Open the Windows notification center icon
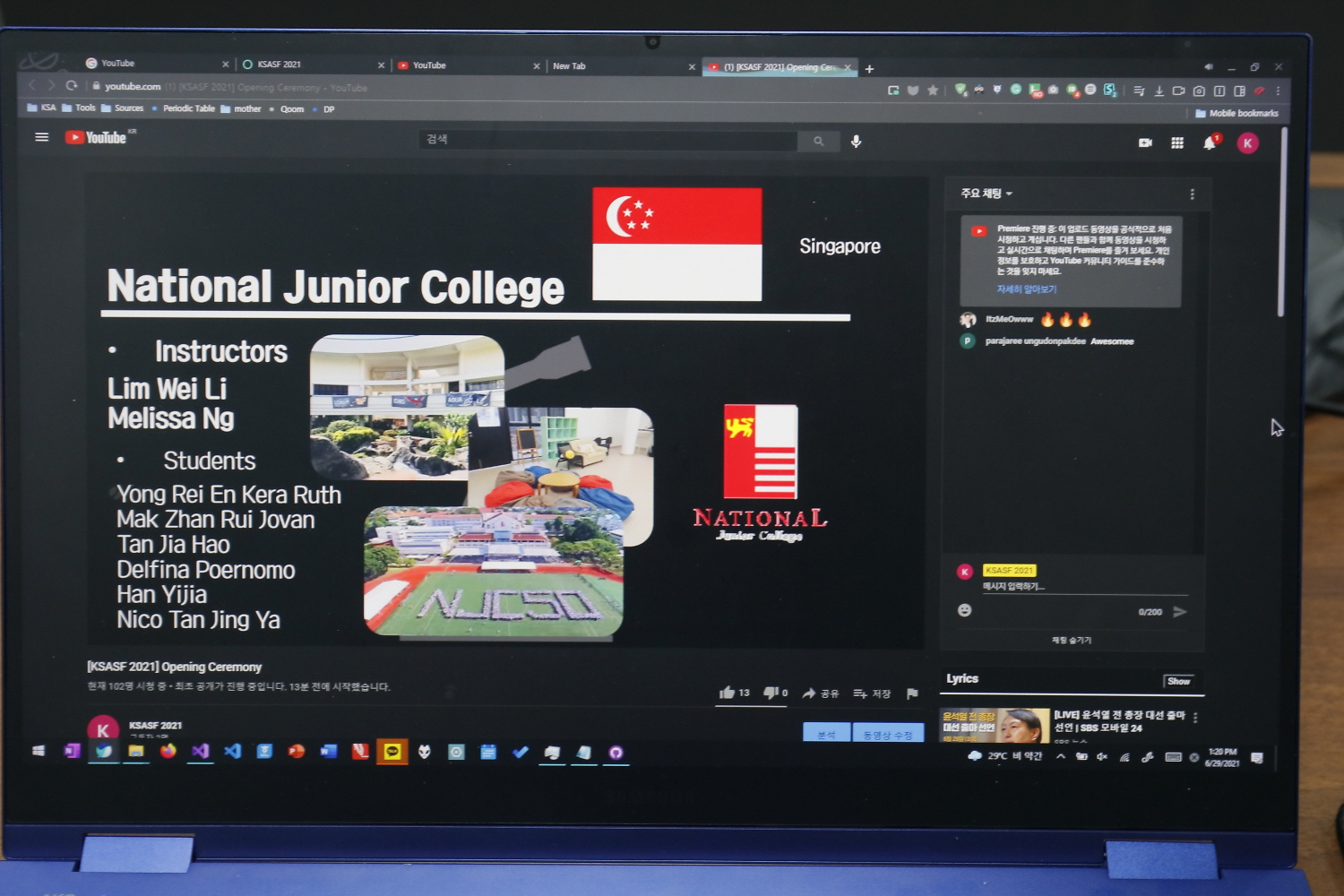The height and width of the screenshot is (896, 1344). click(x=1257, y=758)
